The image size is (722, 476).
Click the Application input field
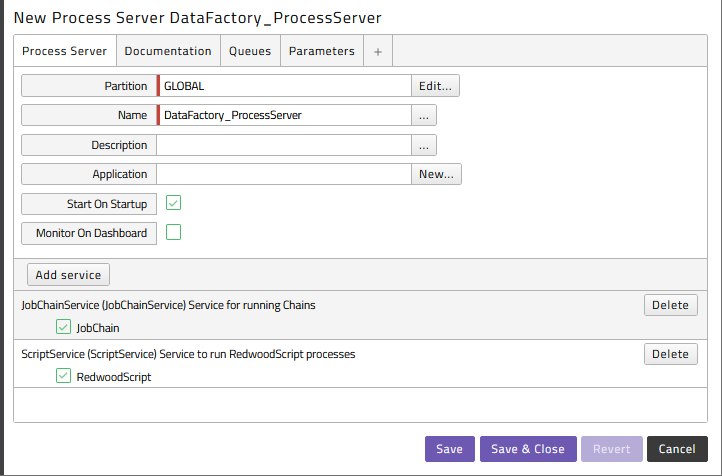(x=284, y=174)
